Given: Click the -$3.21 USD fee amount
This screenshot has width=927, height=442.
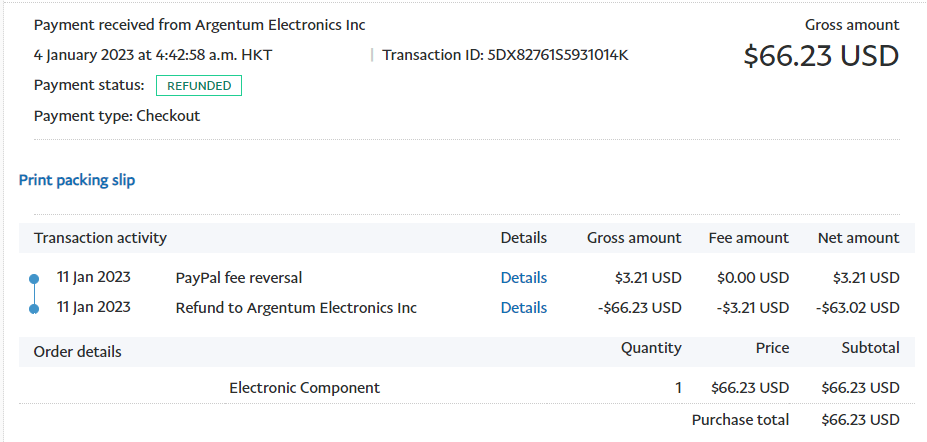Looking at the screenshot, I should click(x=753, y=308).
